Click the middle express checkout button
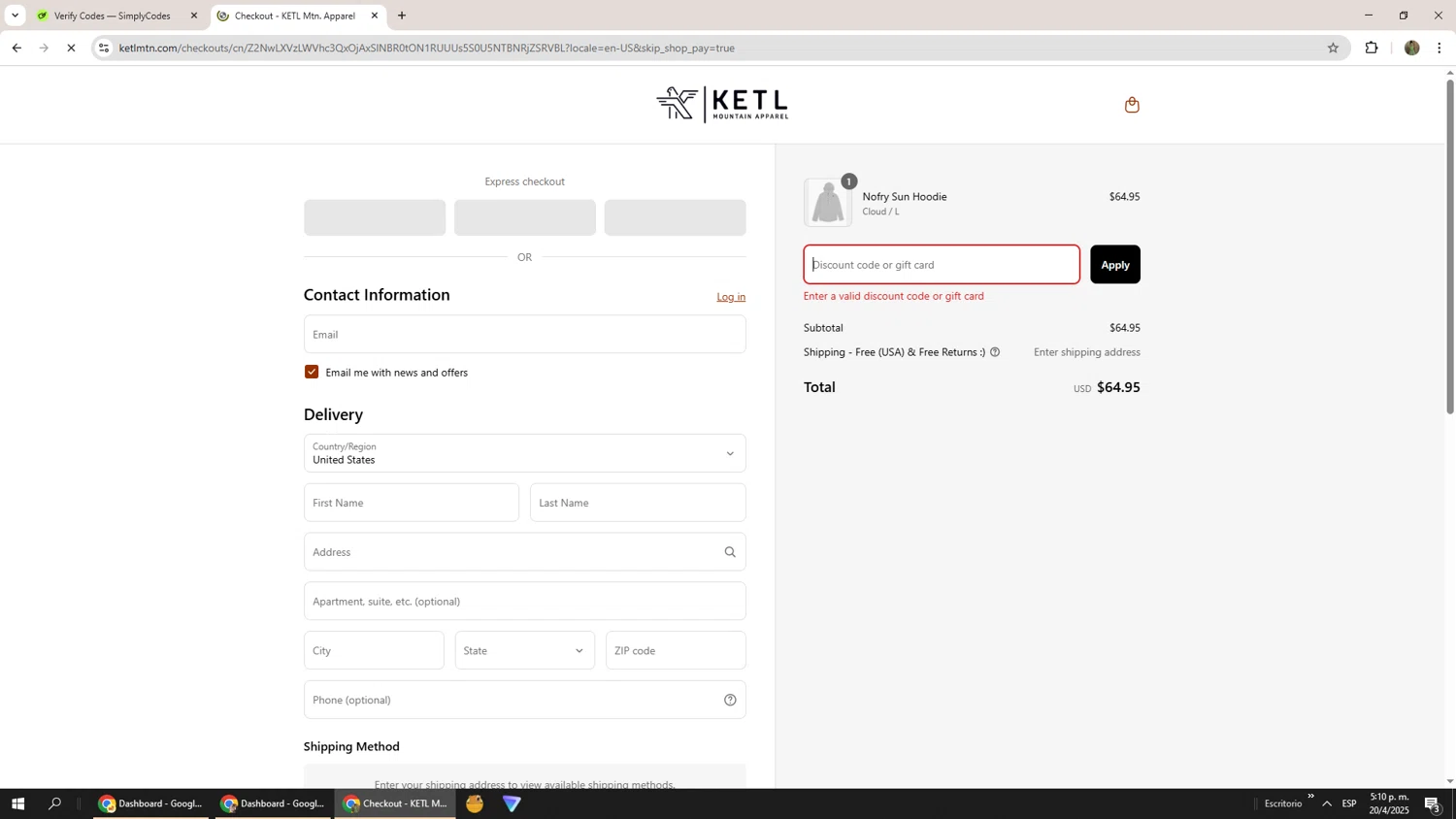Screen dimensions: 1456x819 pyautogui.click(x=525, y=217)
